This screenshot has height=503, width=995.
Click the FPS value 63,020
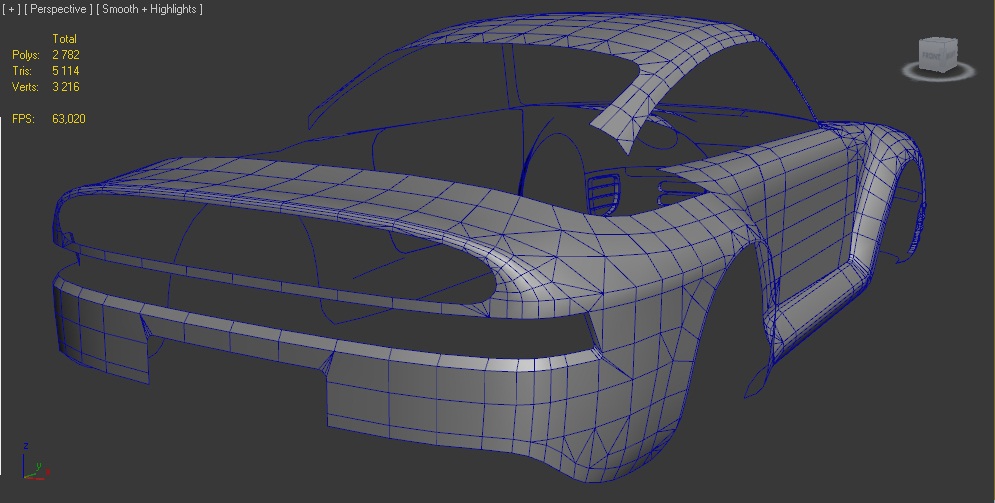[69, 119]
